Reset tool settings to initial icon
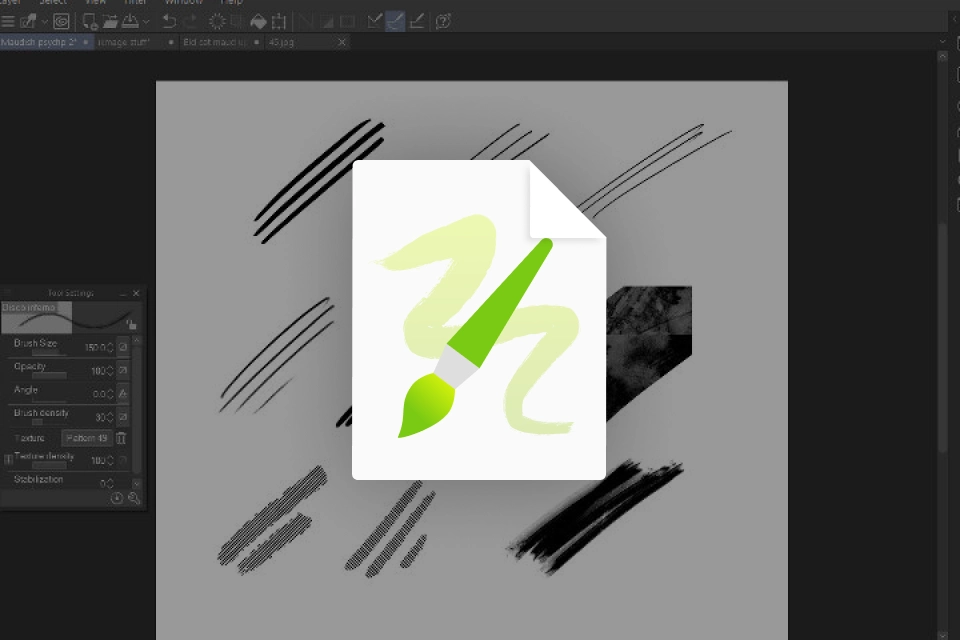The height and width of the screenshot is (640, 960). 116,499
